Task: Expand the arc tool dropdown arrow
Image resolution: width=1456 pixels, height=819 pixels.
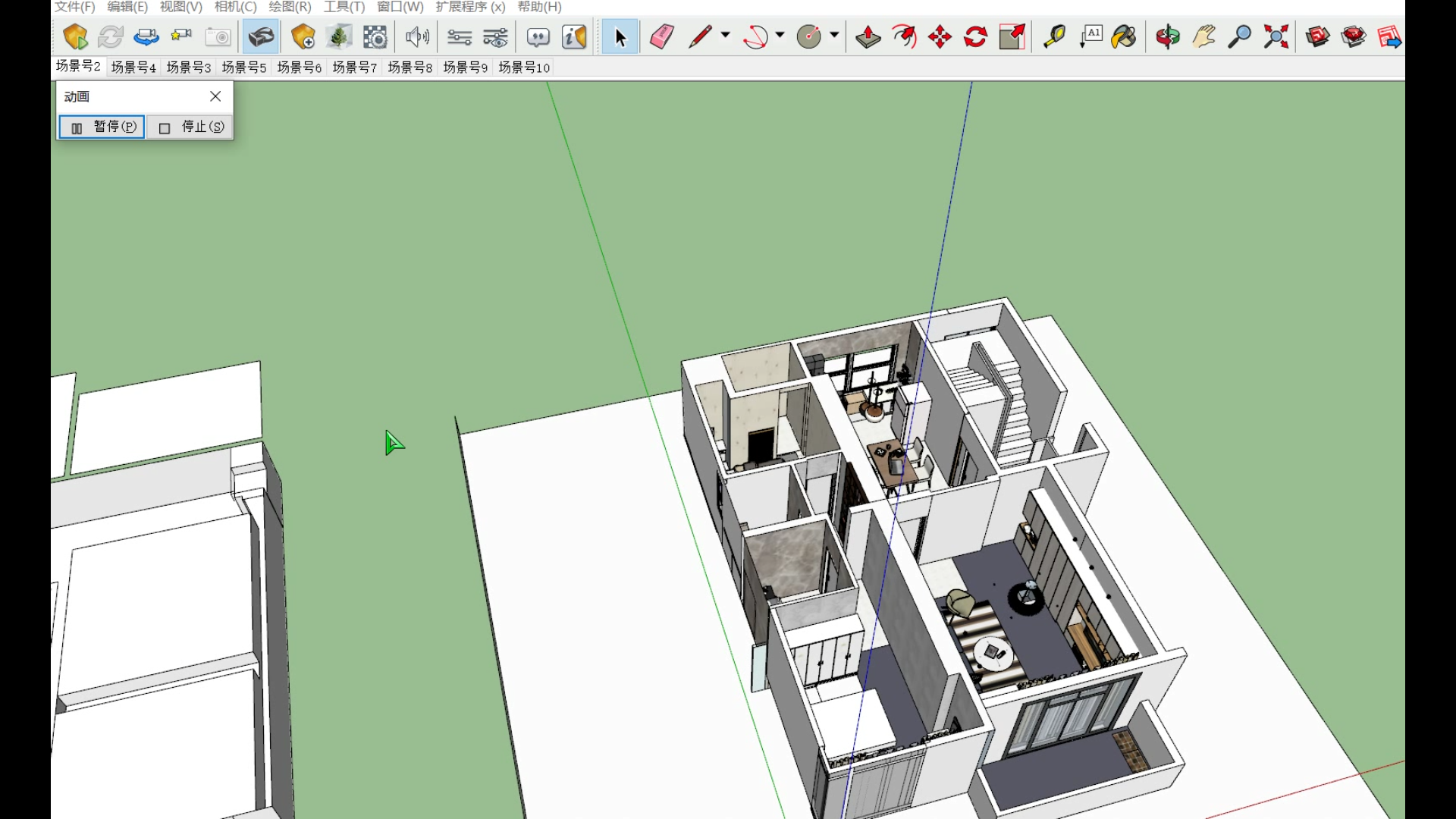Action: point(780,35)
